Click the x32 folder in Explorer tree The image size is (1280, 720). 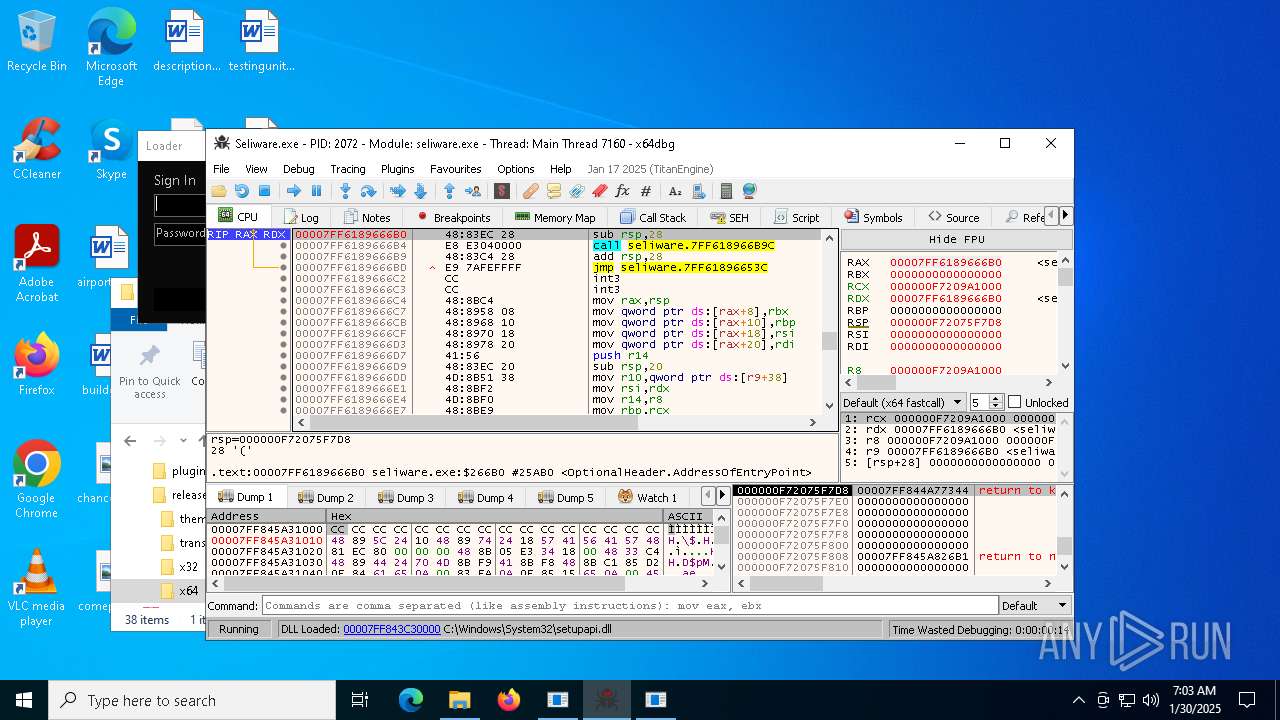coord(188,567)
